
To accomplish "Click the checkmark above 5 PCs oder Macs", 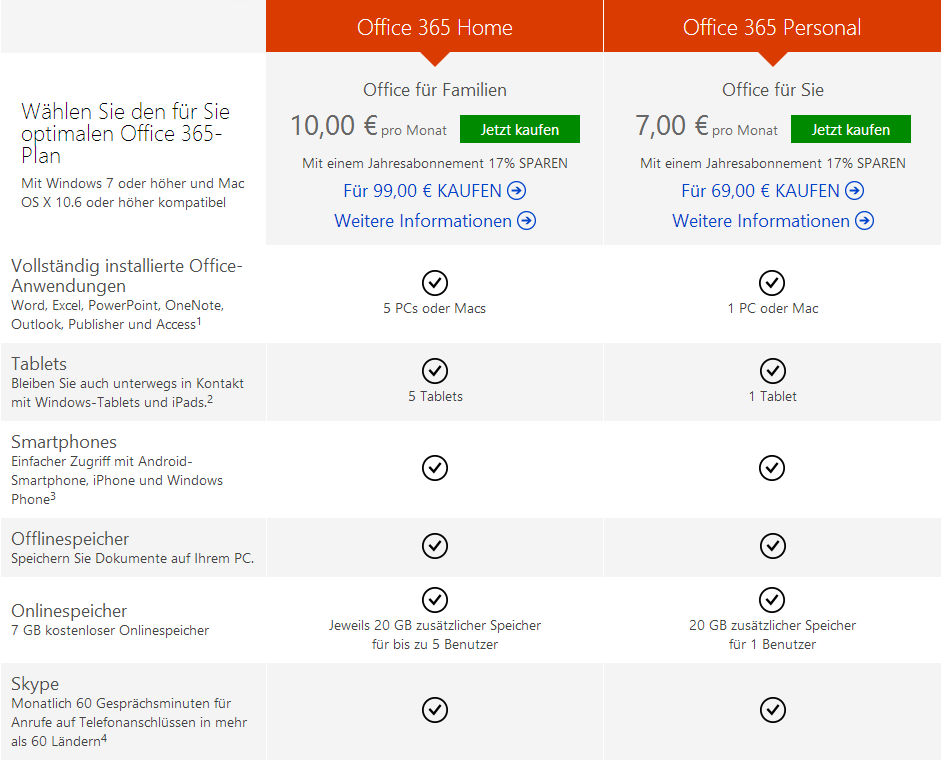I will coord(435,283).
